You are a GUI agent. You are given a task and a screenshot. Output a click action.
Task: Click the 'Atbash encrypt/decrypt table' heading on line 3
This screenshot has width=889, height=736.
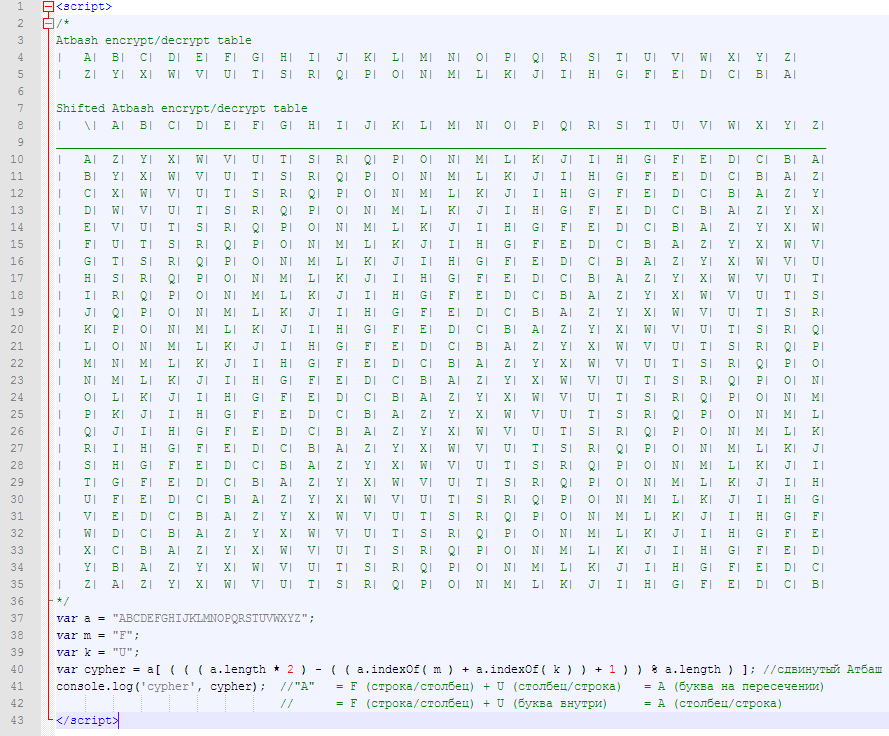pos(154,41)
